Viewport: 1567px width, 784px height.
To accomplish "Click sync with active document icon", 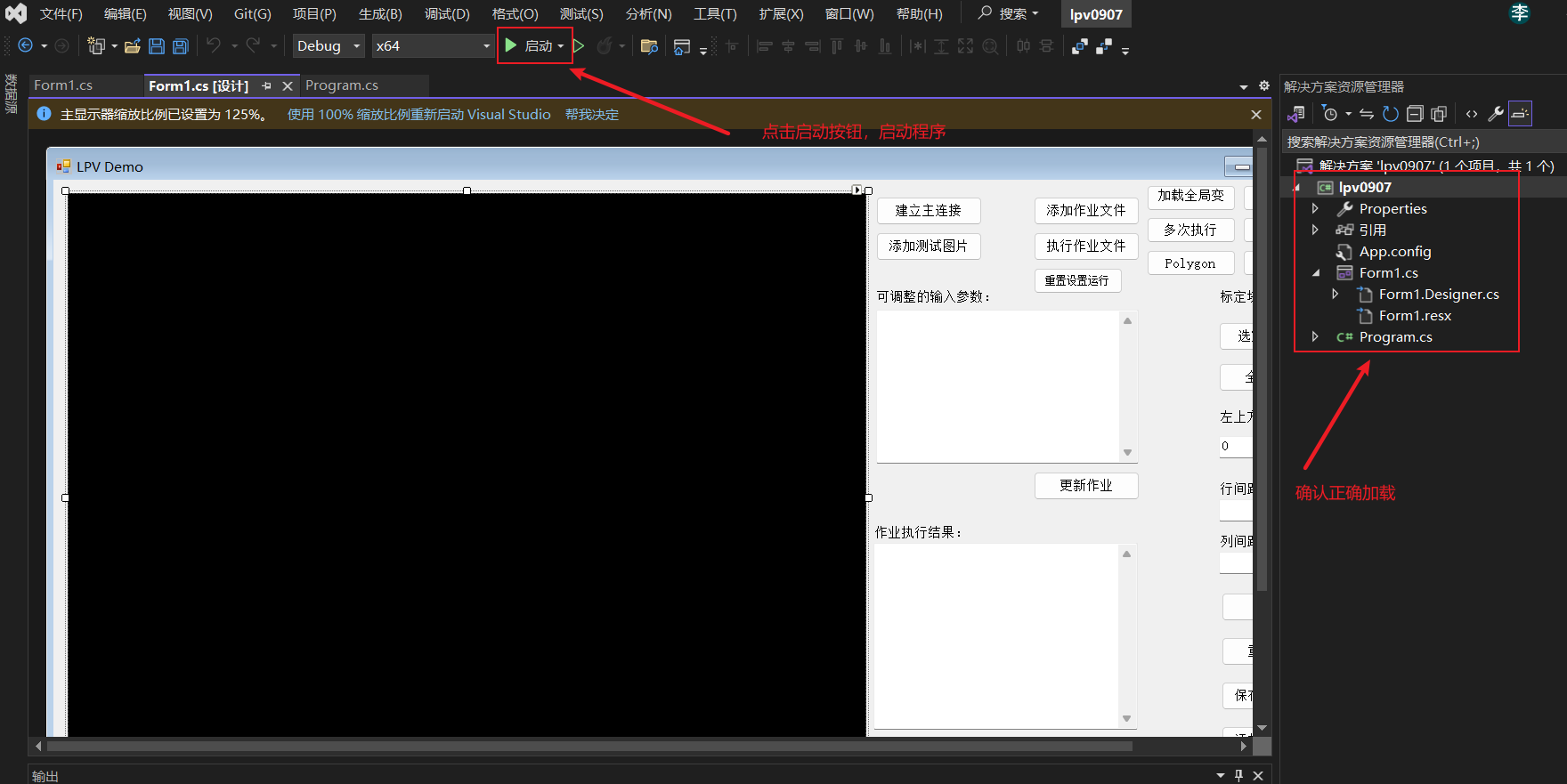I will point(1367,114).
